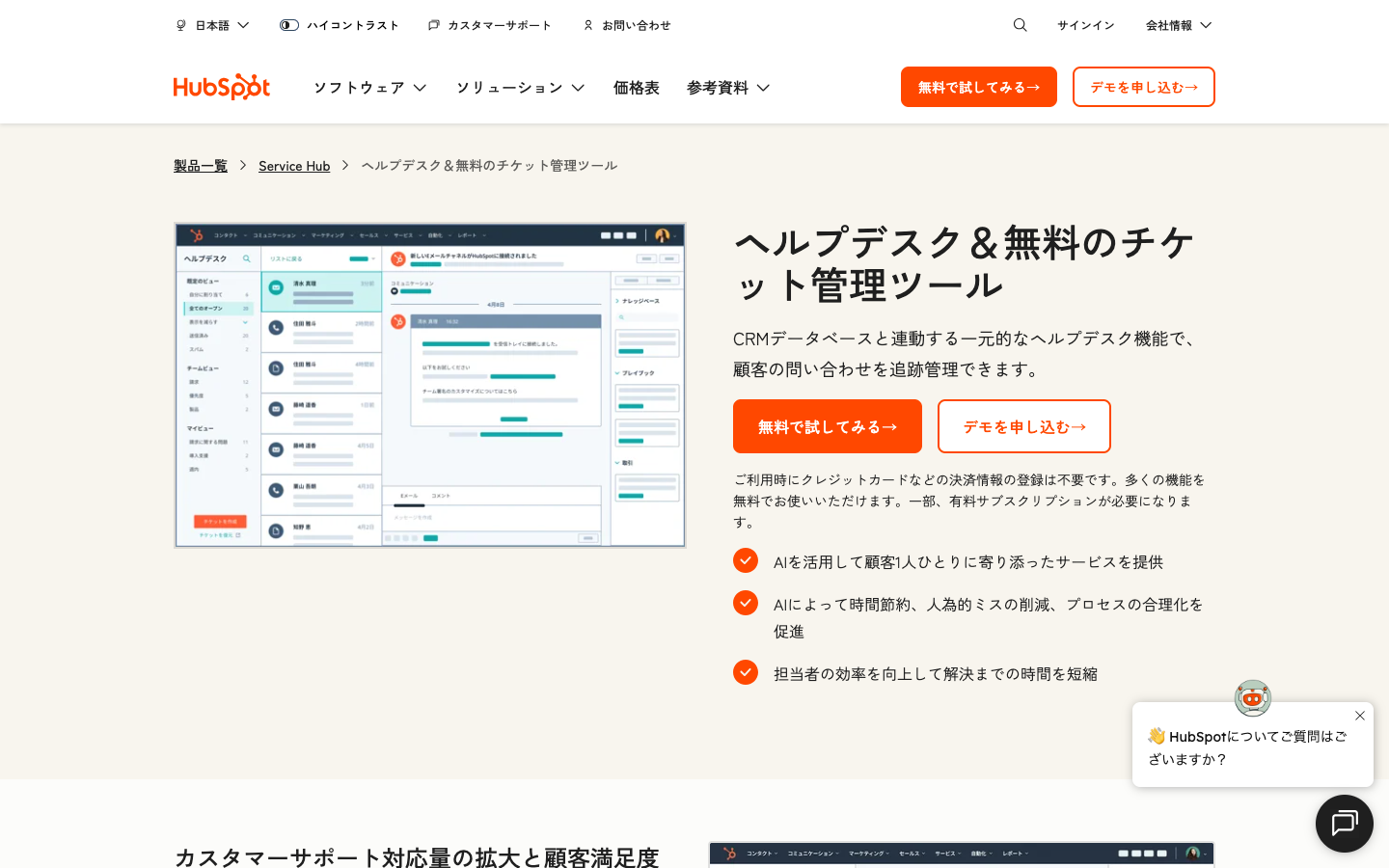The image size is (1389, 868).
Task: Open the chat widget bubble
Action: pos(1344,823)
